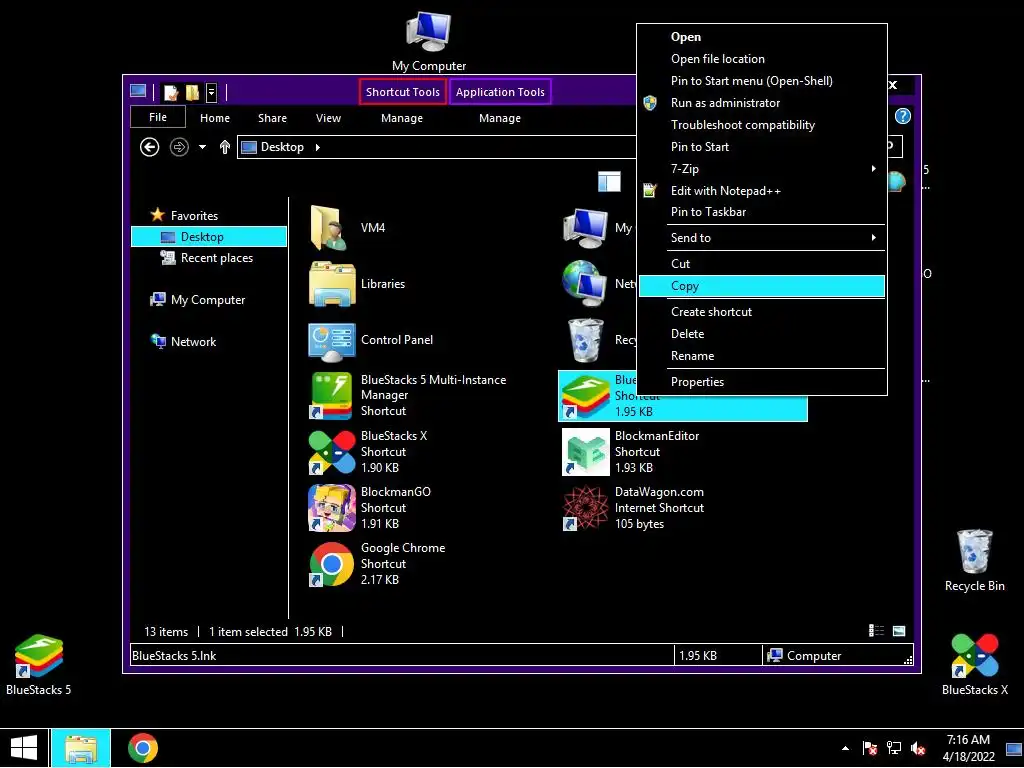Switch to details view in status bar
The image size is (1024, 768).
[x=876, y=631]
